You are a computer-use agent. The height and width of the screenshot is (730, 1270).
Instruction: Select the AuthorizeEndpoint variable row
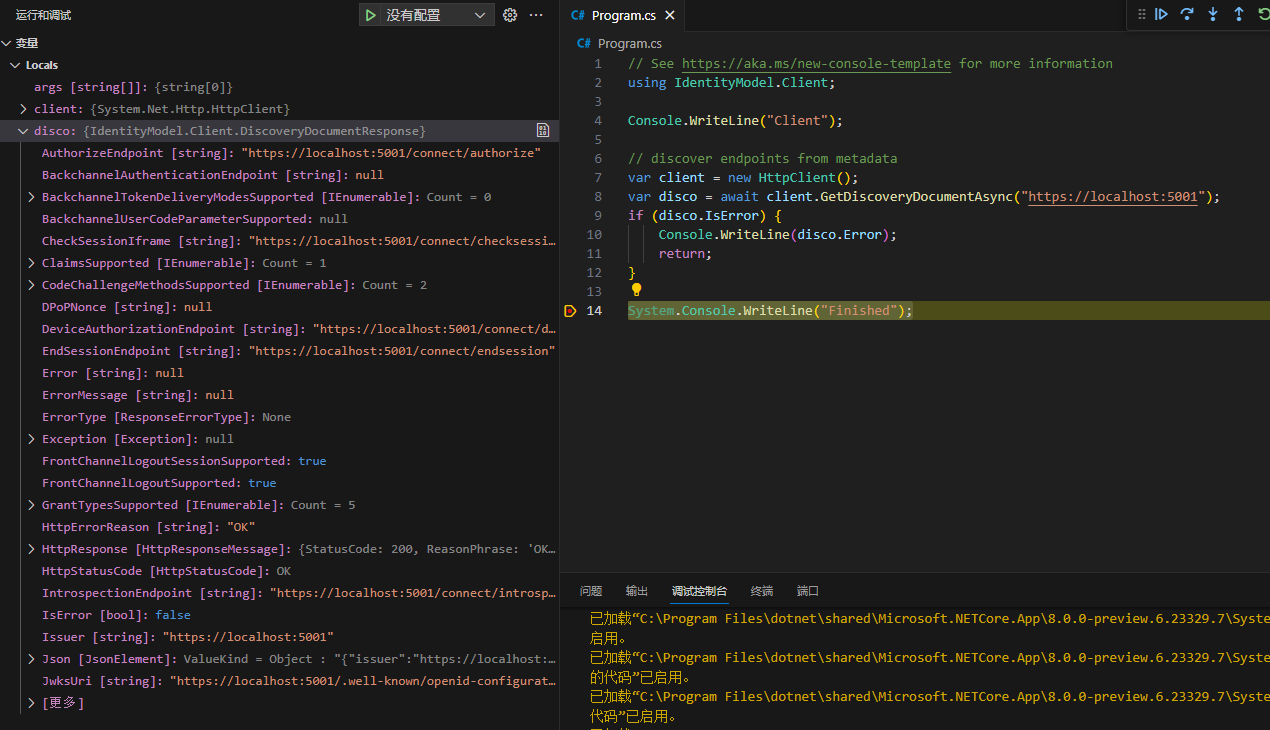click(x=279, y=153)
